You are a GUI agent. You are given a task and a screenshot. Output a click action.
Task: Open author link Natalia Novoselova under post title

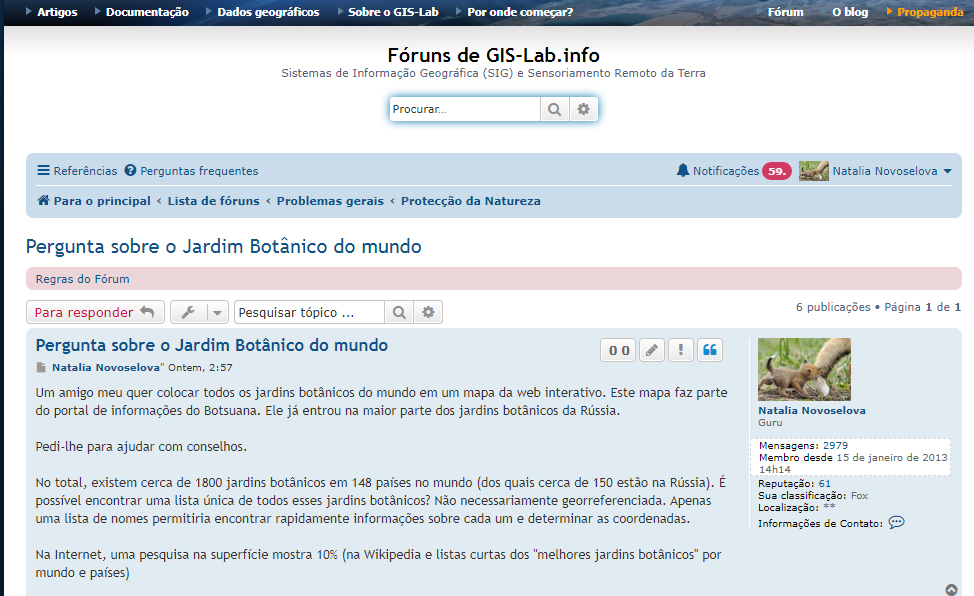(x=106, y=367)
